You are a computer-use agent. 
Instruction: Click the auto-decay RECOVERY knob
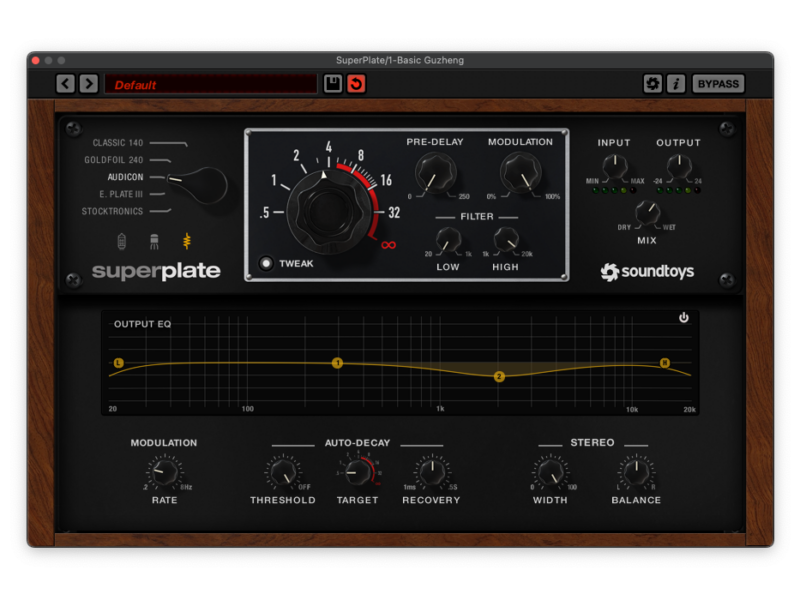click(432, 472)
